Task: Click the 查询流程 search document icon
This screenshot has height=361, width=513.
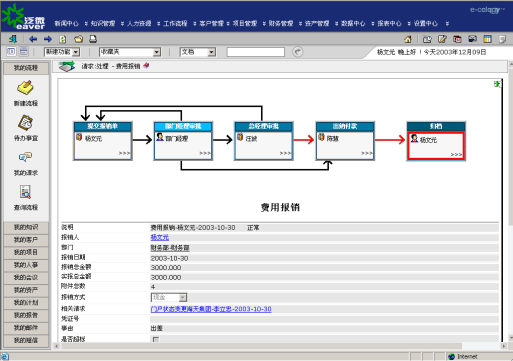Action: click(25, 192)
